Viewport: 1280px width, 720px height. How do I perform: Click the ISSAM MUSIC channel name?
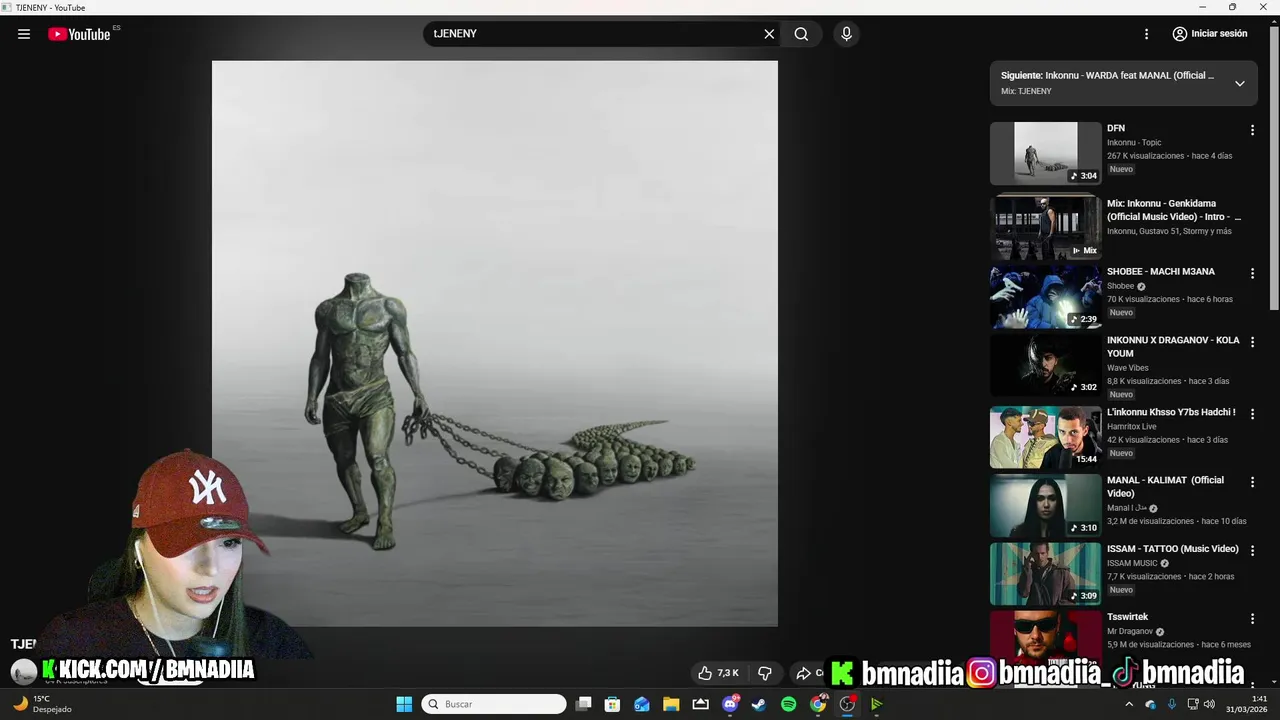pos(1132,563)
